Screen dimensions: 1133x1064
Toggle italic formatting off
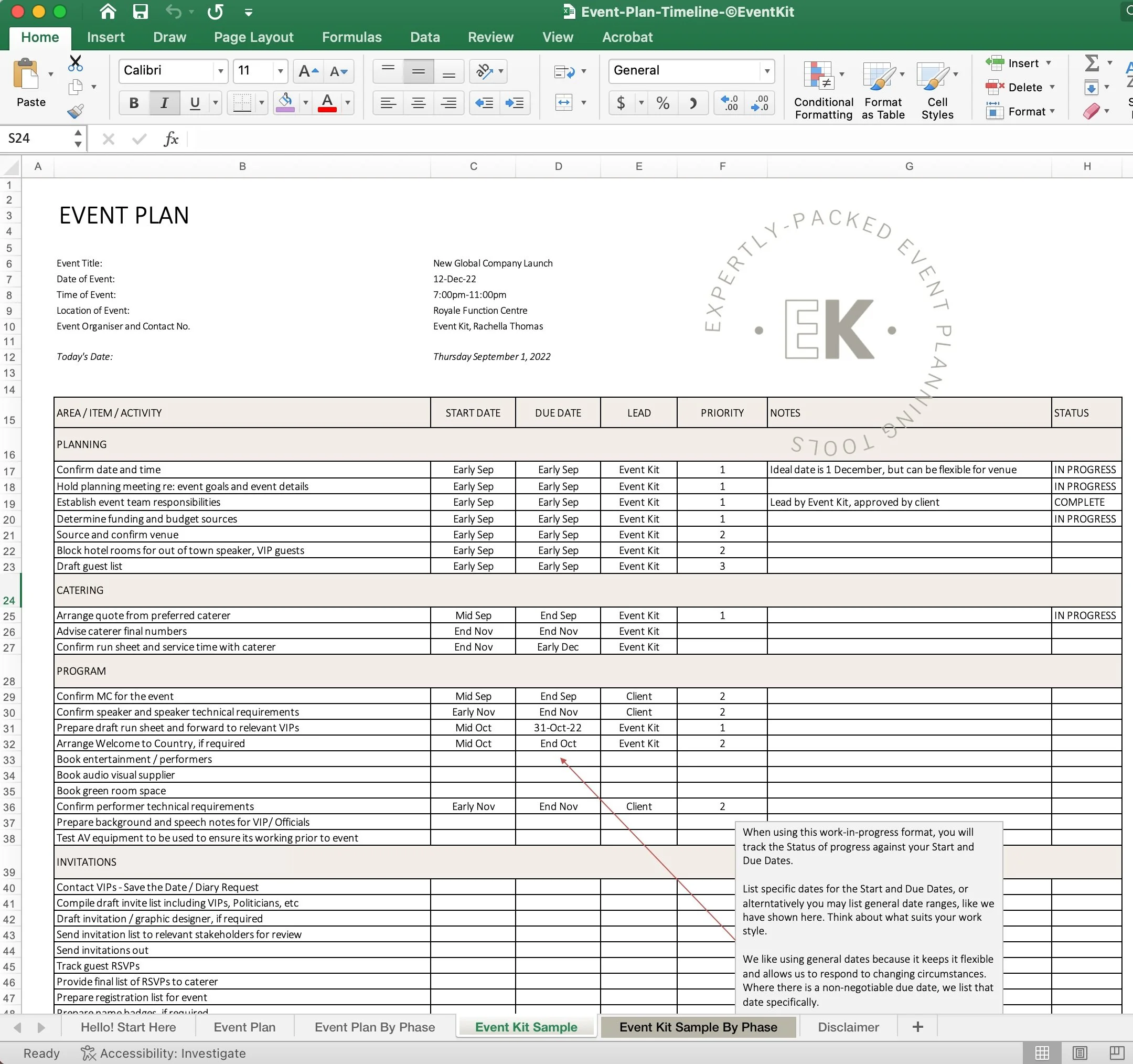(164, 103)
